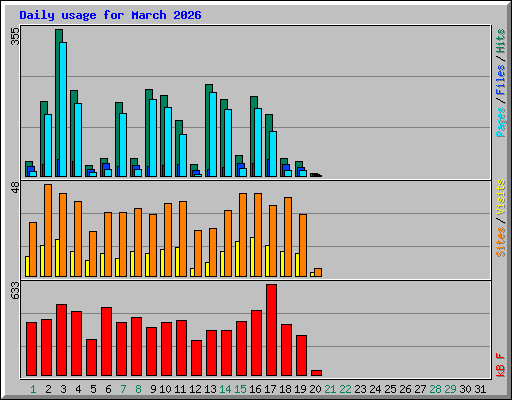
Task: Click day 16 on the x-axis
Action: point(255,389)
